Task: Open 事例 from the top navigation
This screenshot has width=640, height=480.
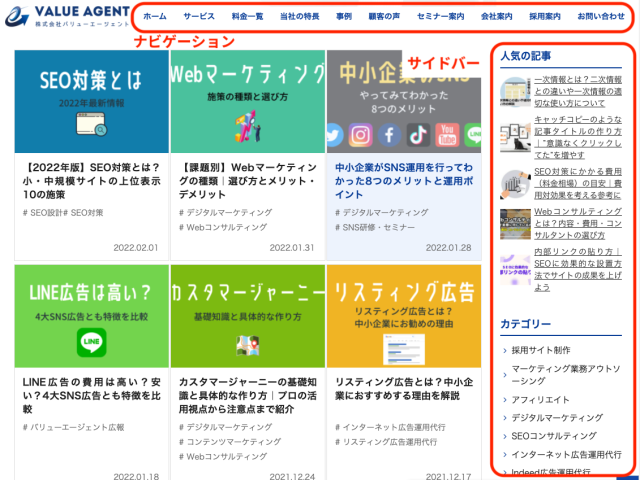Action: pos(344,16)
